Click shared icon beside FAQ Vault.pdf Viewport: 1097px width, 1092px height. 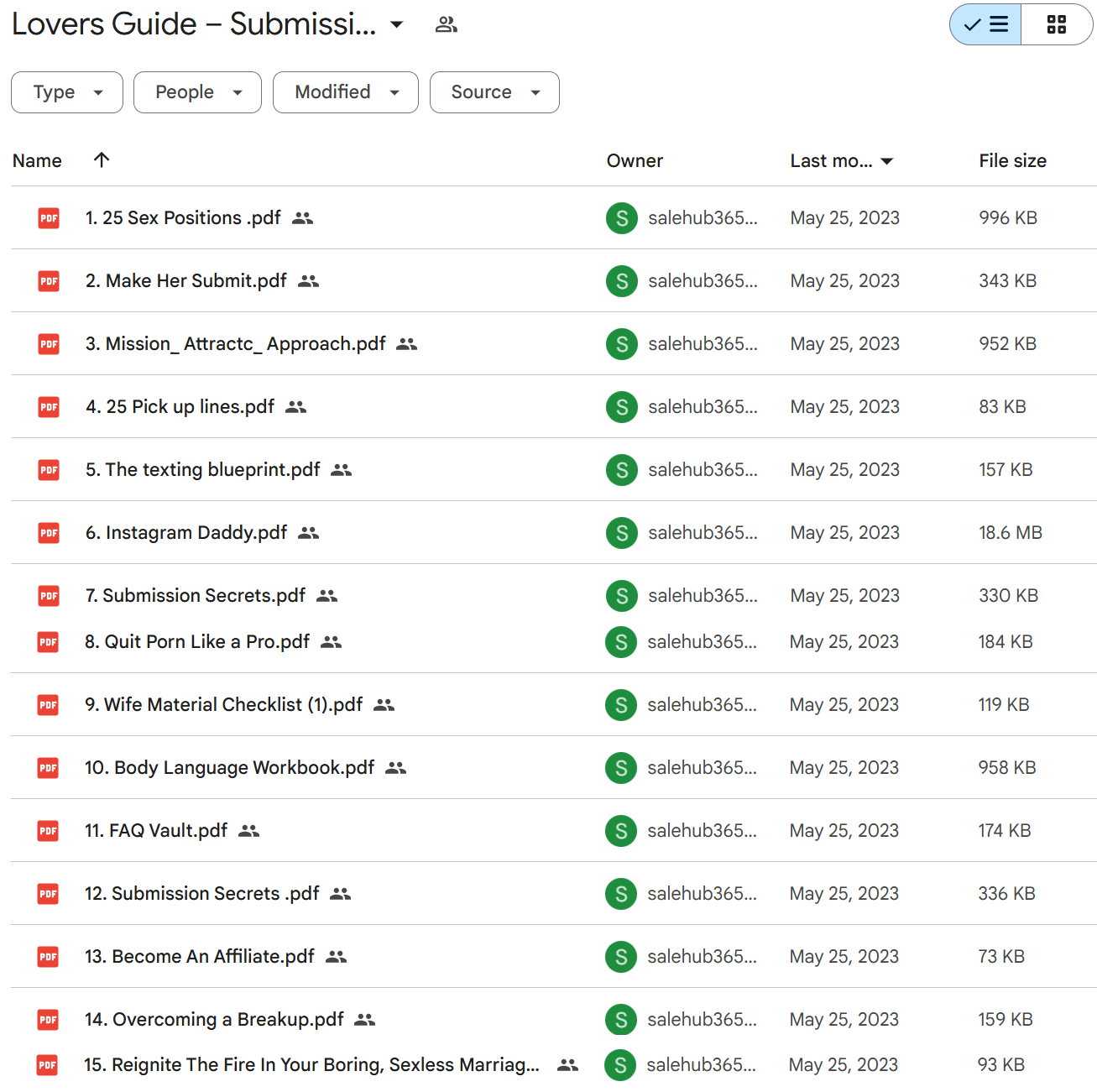(x=249, y=831)
